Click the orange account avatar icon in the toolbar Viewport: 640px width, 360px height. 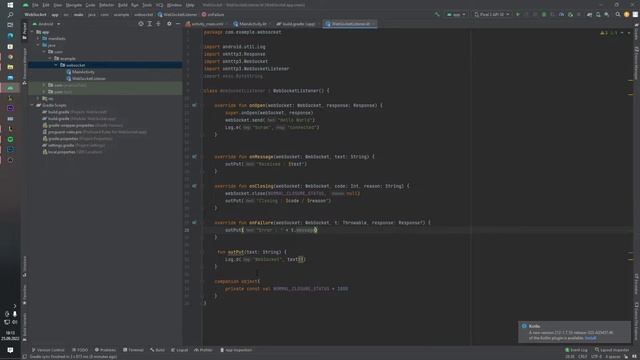[x=627, y=14]
